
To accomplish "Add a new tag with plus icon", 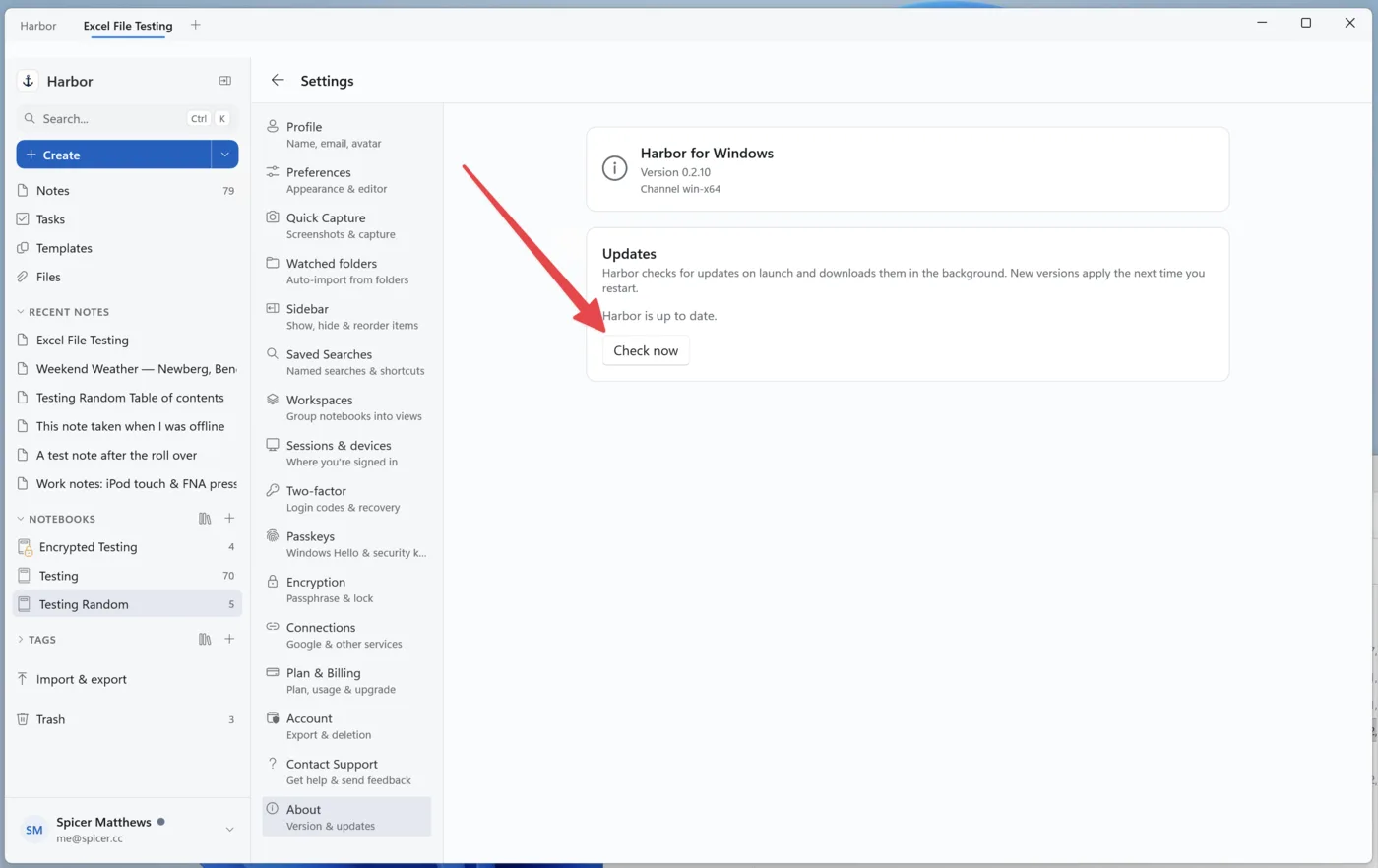I will [229, 640].
